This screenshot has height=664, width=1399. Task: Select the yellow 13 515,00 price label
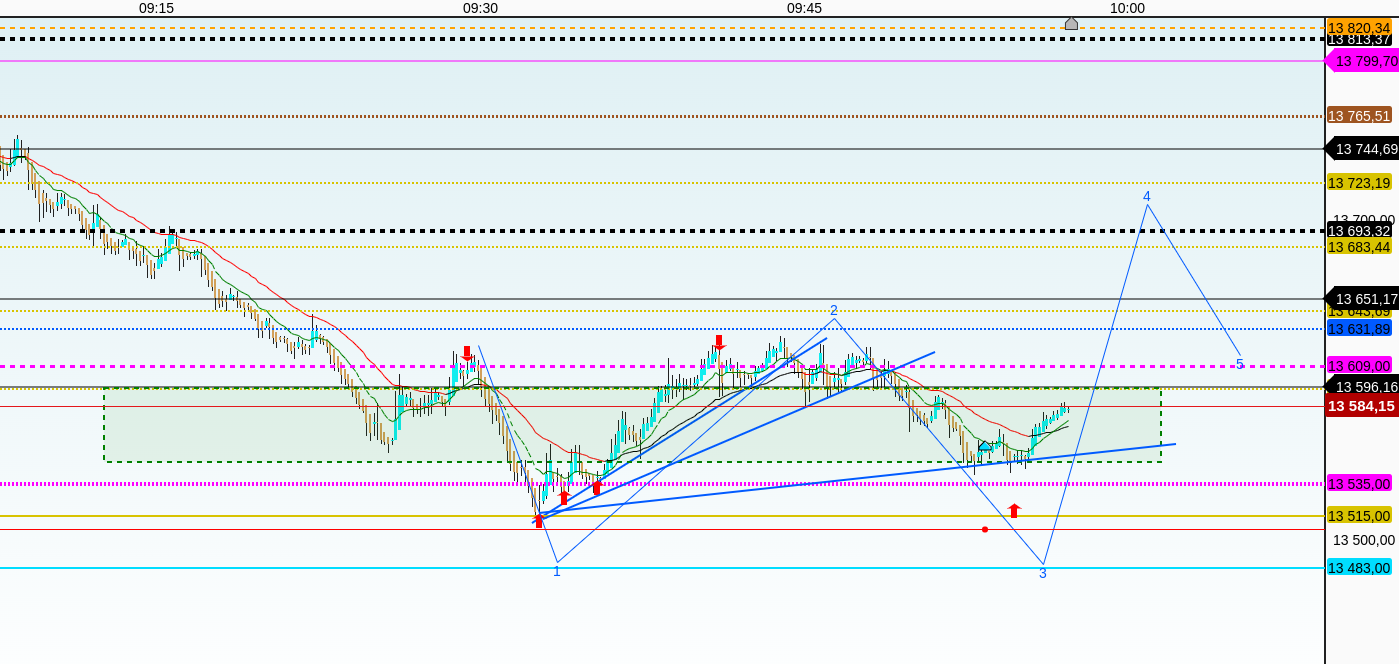point(1359,516)
